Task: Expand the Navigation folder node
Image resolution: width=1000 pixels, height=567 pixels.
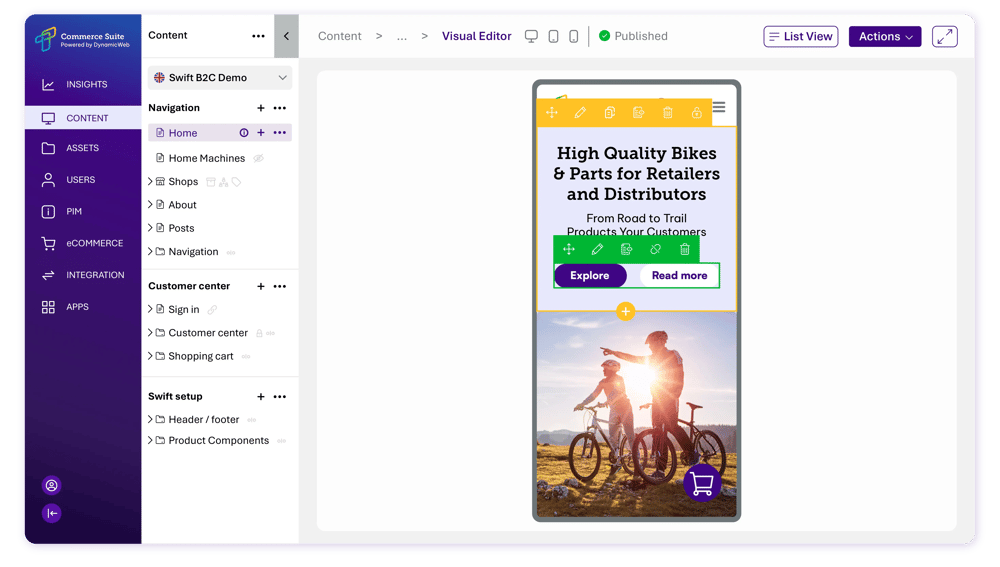Action: tap(151, 251)
